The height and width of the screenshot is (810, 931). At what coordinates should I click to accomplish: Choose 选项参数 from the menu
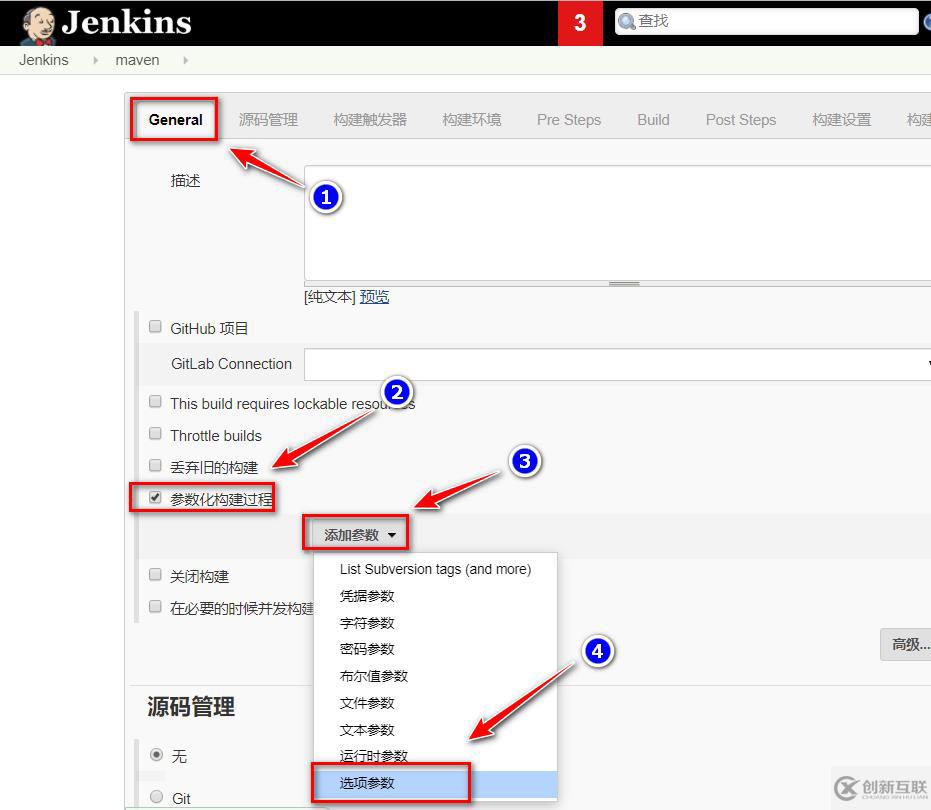(435, 784)
